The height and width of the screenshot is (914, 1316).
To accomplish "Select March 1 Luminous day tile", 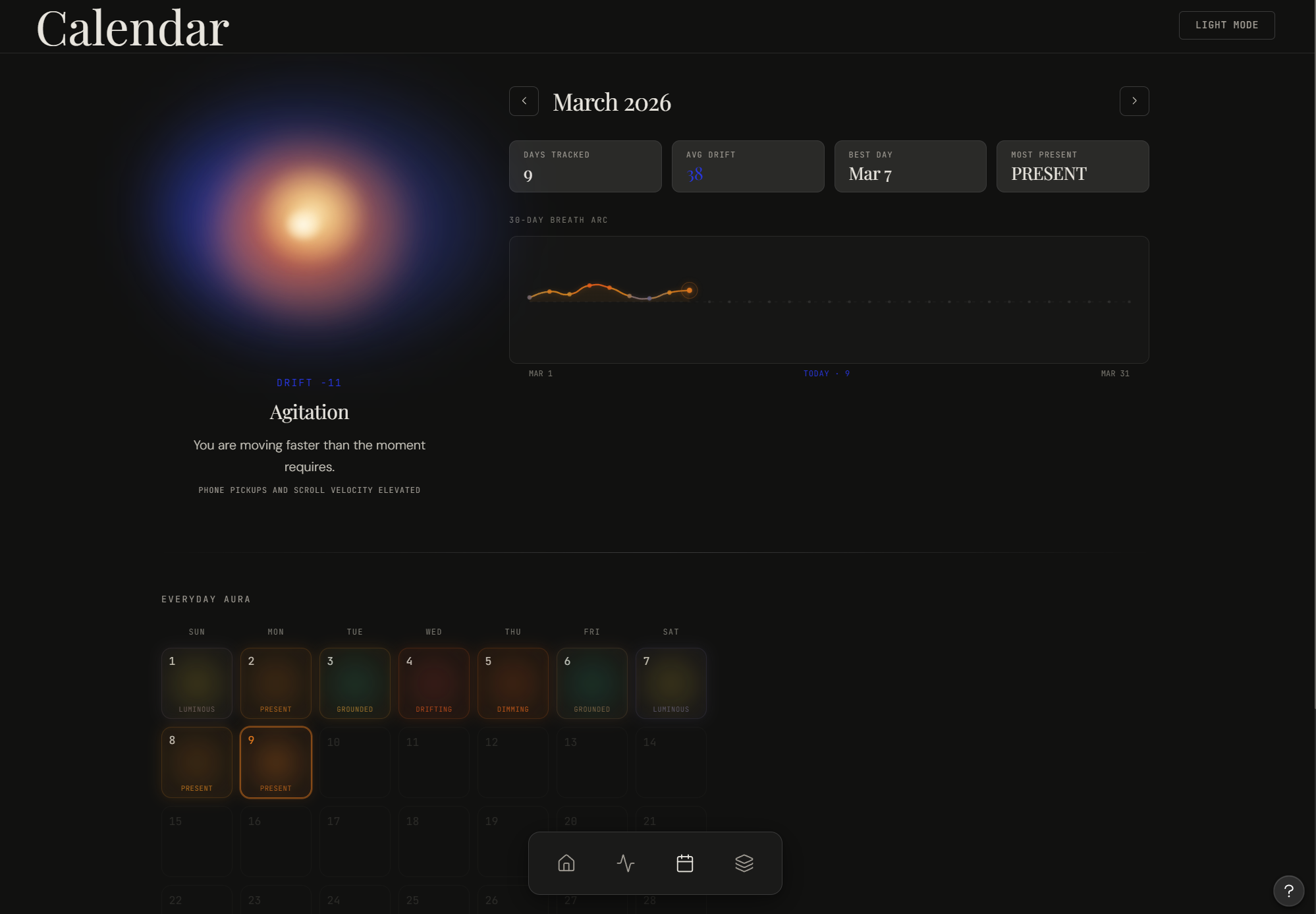I will [197, 683].
